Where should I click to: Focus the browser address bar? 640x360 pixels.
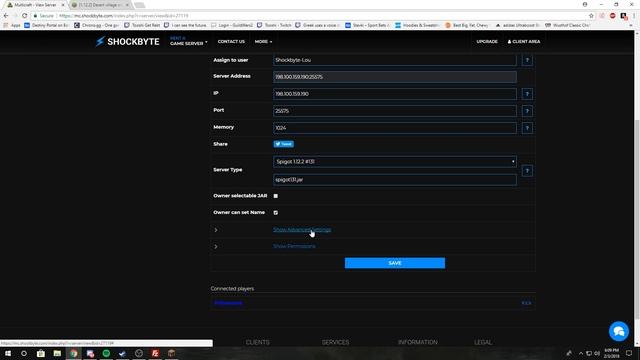point(310,16)
